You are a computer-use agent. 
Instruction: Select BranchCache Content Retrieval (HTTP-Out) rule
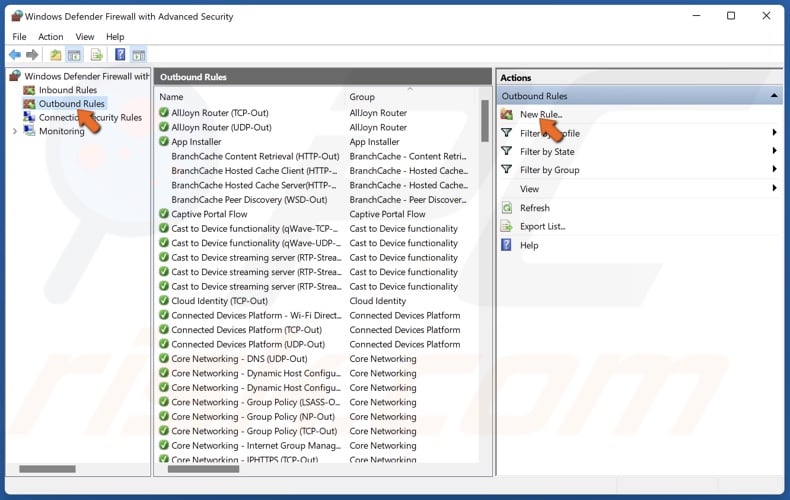(255, 156)
